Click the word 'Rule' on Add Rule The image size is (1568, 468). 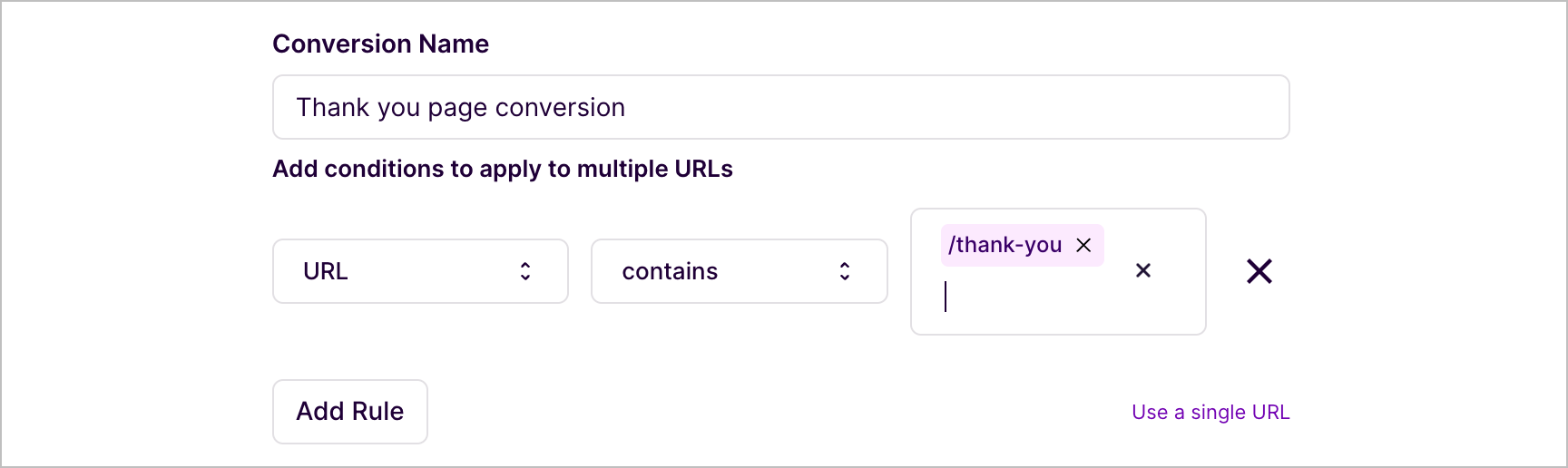click(x=377, y=412)
